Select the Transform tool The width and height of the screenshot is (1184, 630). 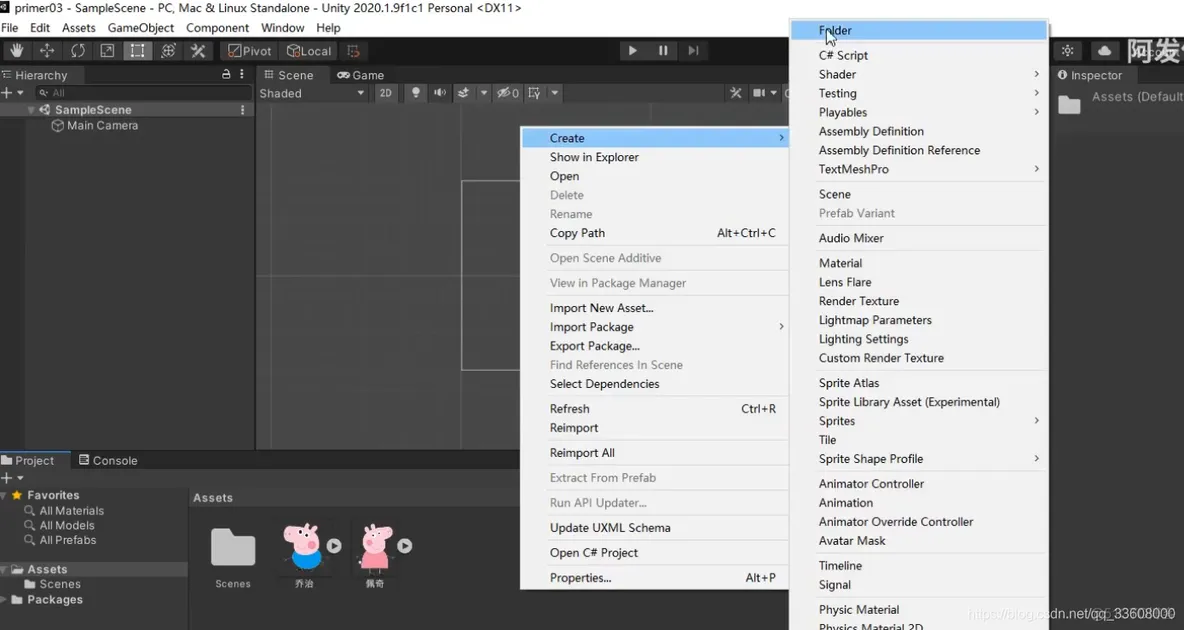[168, 51]
